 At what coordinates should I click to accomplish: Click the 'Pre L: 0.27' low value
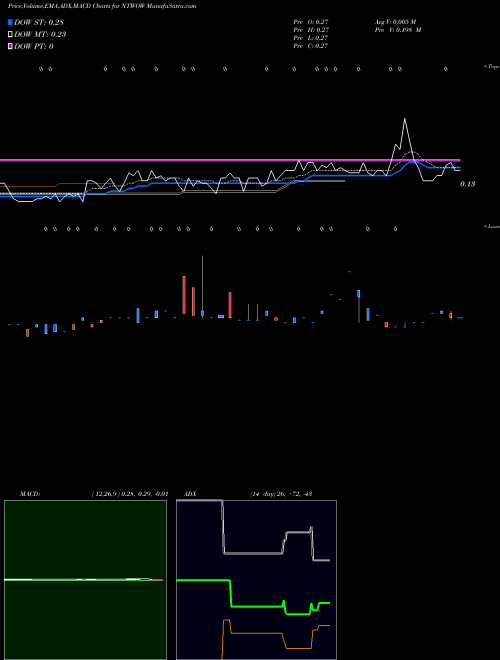(311, 38)
